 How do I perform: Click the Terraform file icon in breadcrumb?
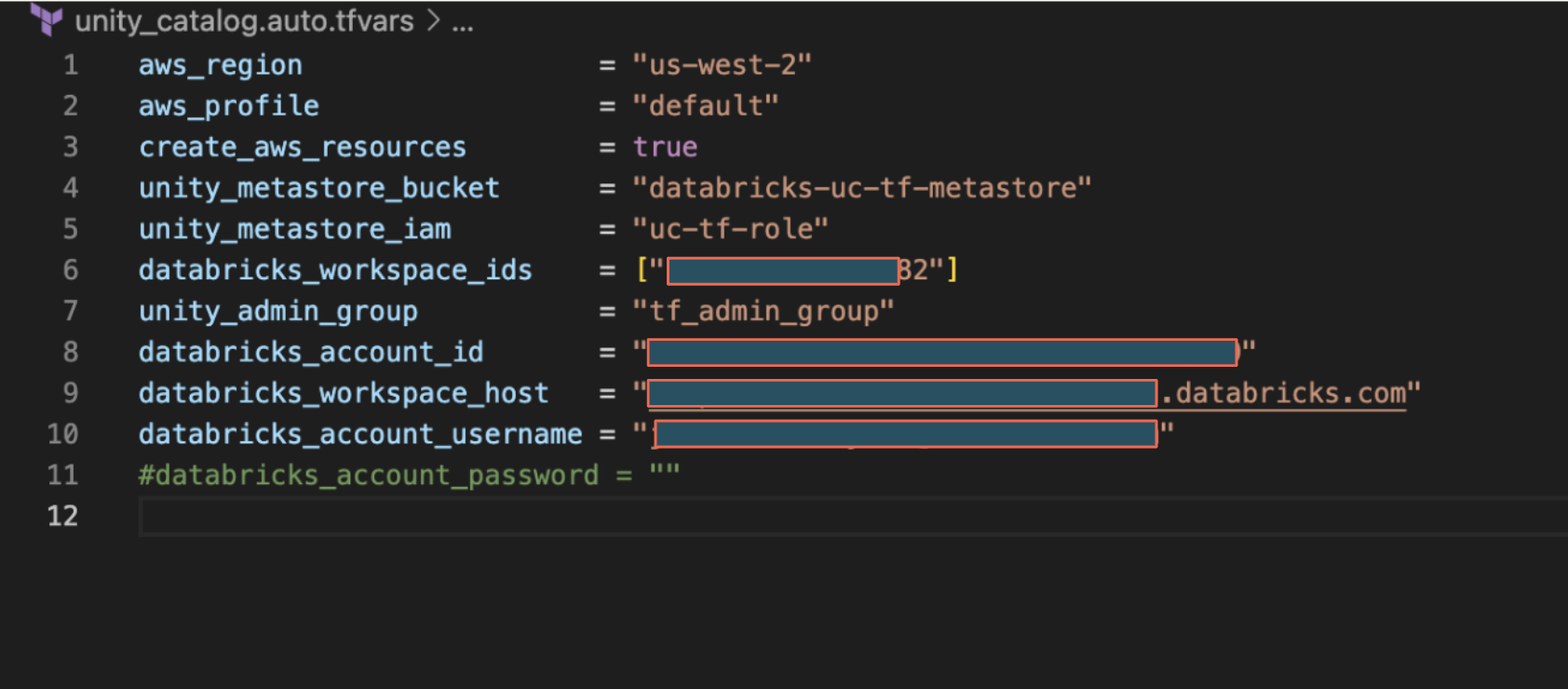tap(46, 20)
